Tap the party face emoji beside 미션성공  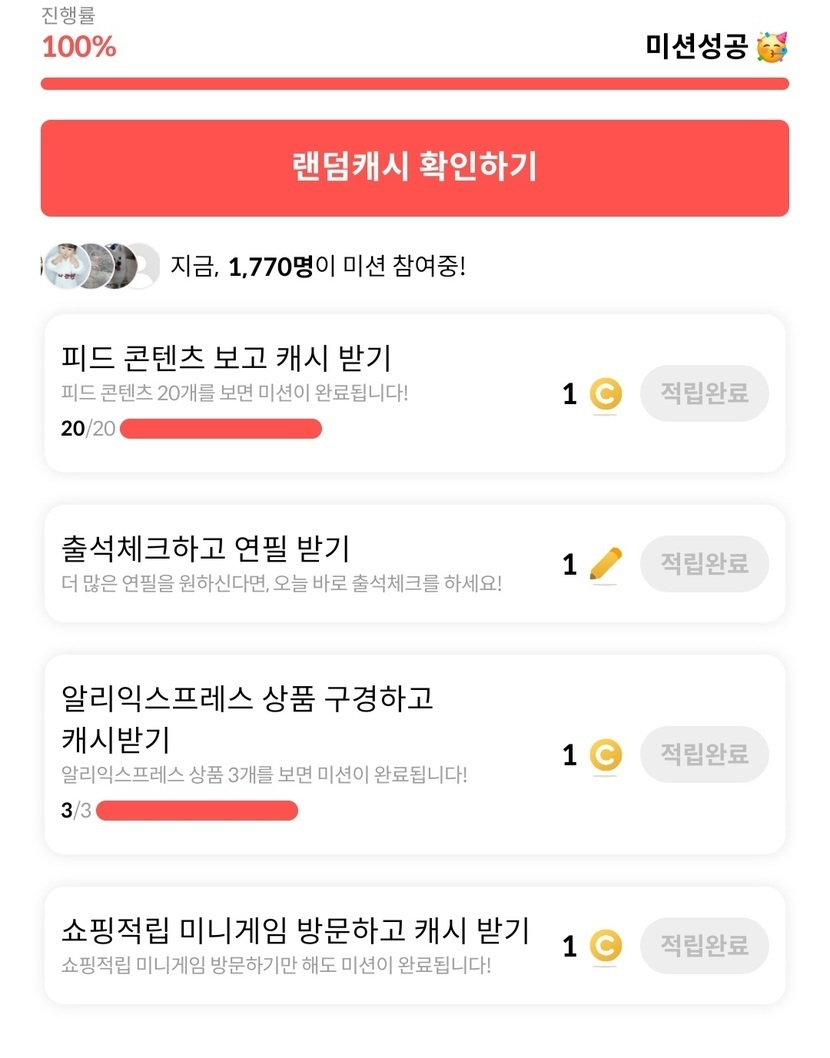click(x=771, y=47)
